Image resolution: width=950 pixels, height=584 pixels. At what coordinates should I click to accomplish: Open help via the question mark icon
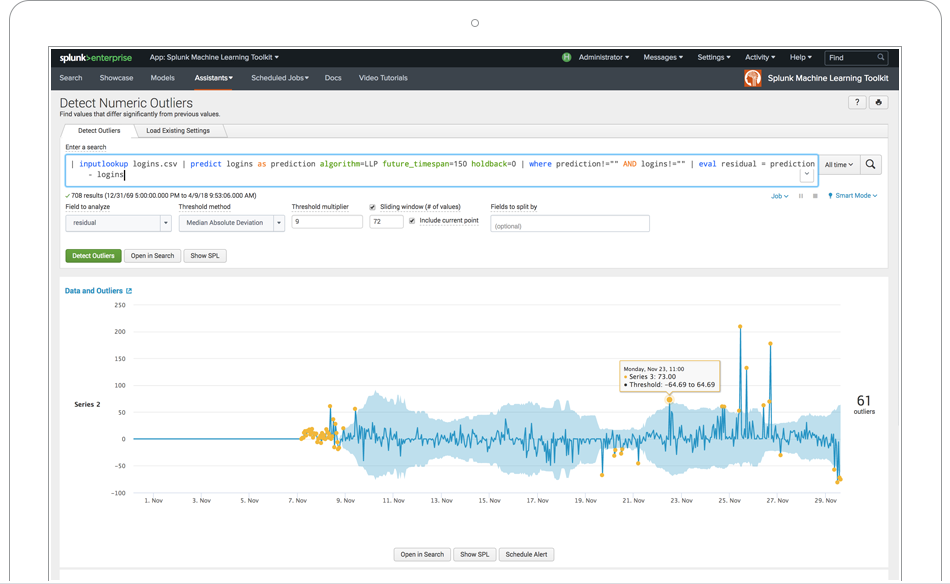[857, 102]
